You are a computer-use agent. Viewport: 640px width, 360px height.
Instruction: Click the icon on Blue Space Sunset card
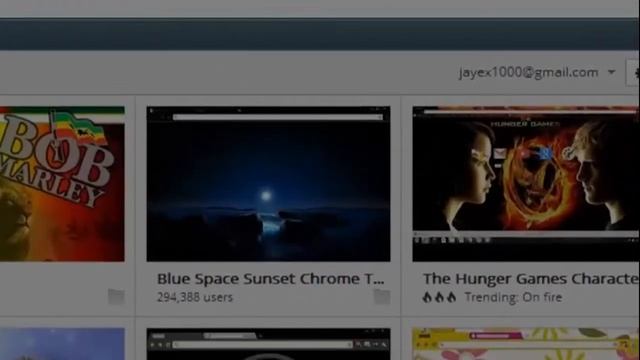382,297
